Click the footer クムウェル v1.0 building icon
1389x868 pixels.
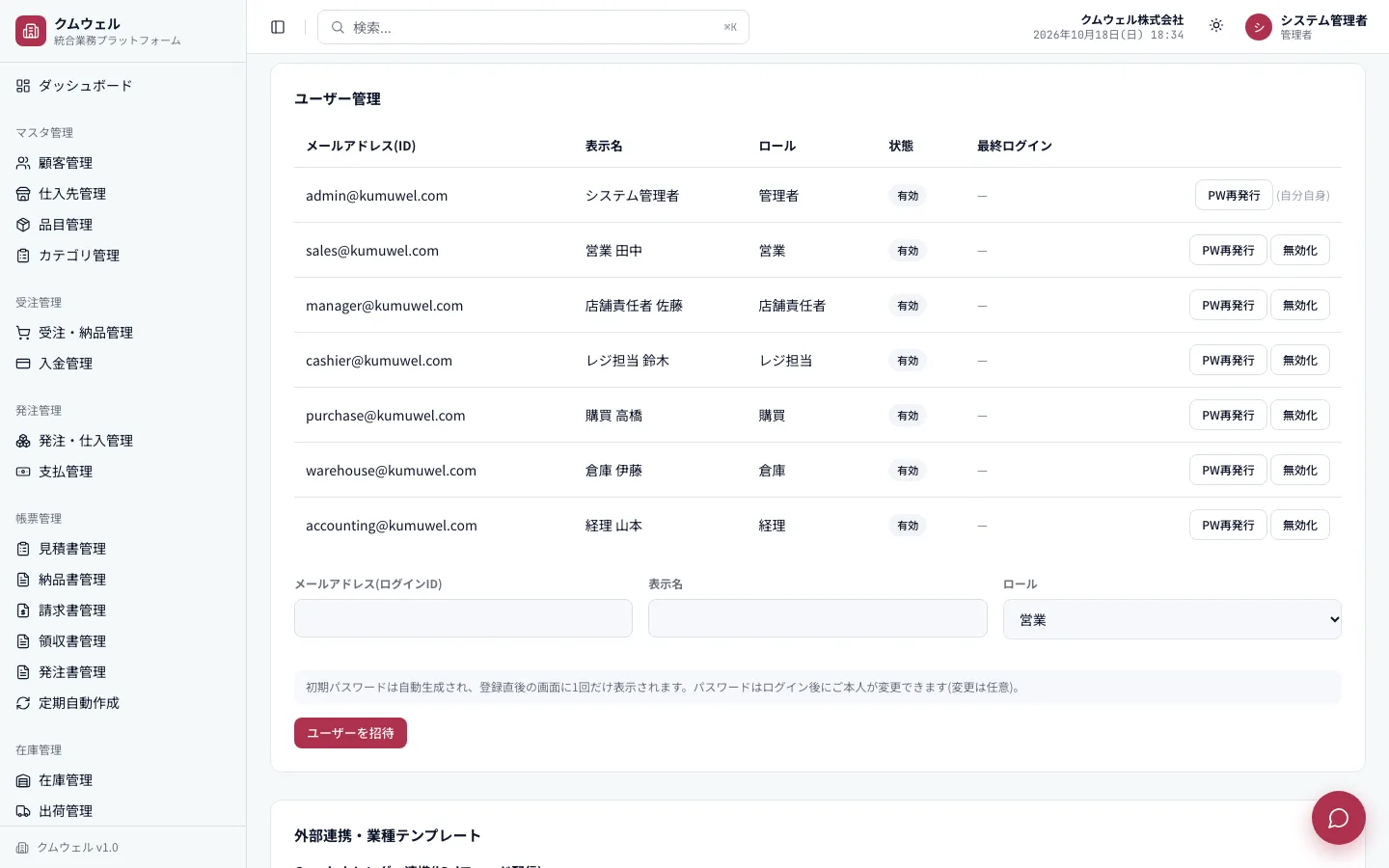(x=22, y=848)
